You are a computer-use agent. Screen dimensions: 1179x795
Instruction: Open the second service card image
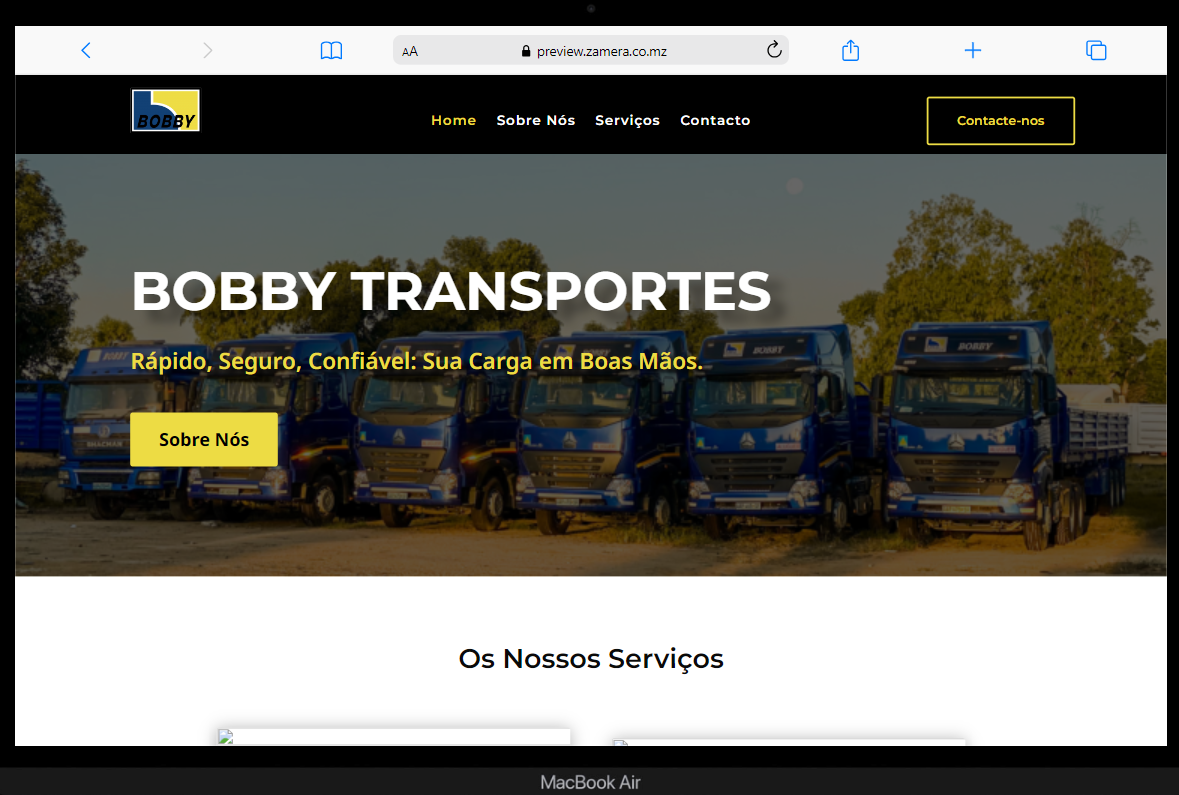click(x=789, y=742)
